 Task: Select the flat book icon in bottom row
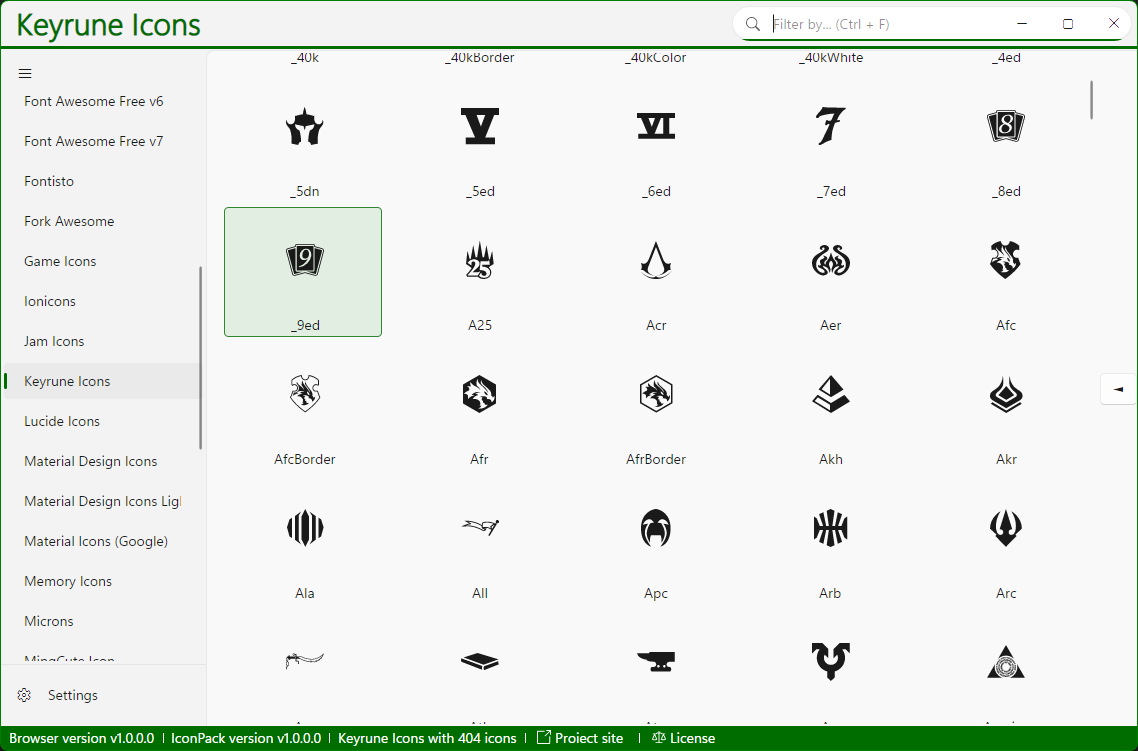pos(480,661)
